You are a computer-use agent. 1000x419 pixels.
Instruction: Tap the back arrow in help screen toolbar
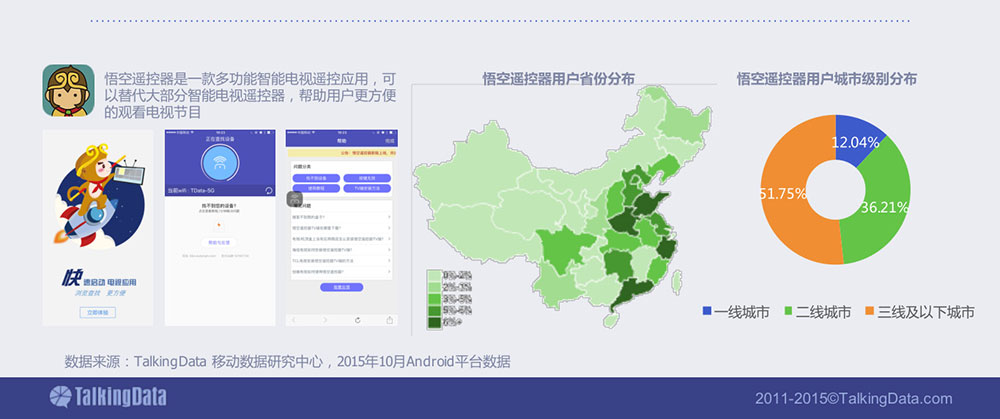[295, 320]
